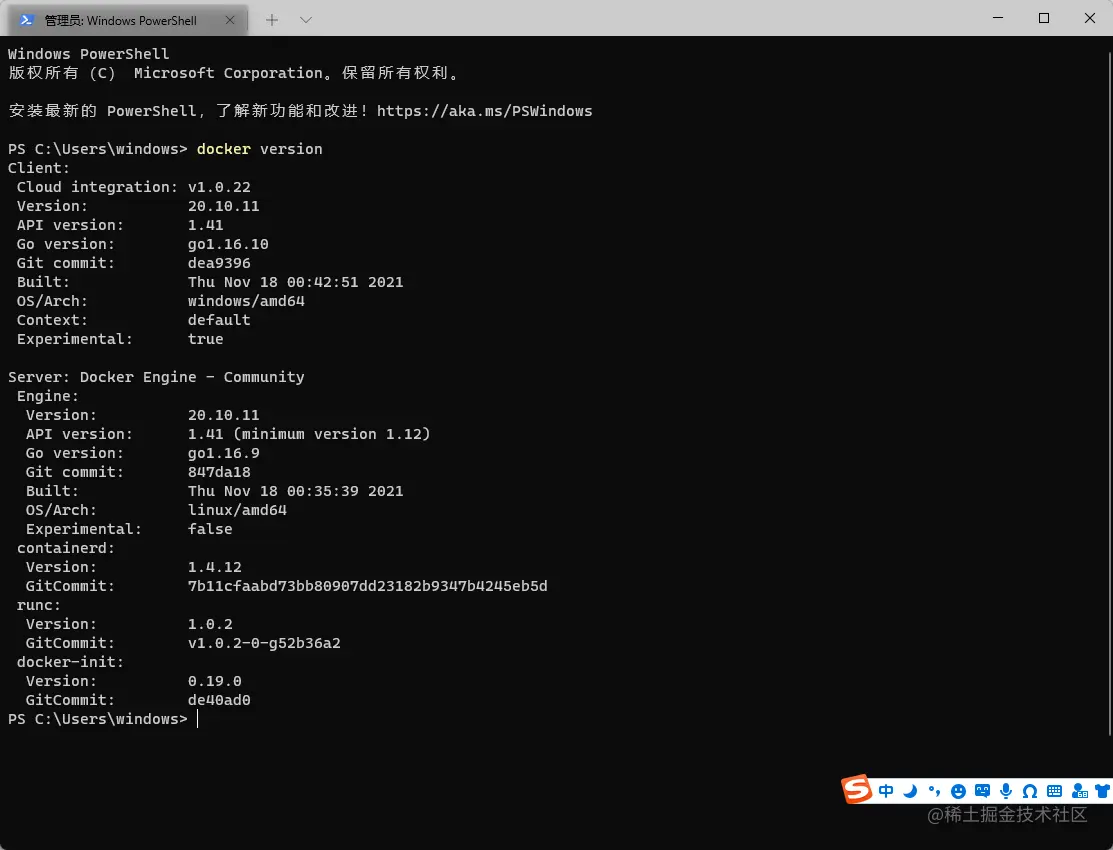Click runc GitCommit v1.0.2-0-g52b36a2
The width and height of the screenshot is (1113, 850).
264,643
